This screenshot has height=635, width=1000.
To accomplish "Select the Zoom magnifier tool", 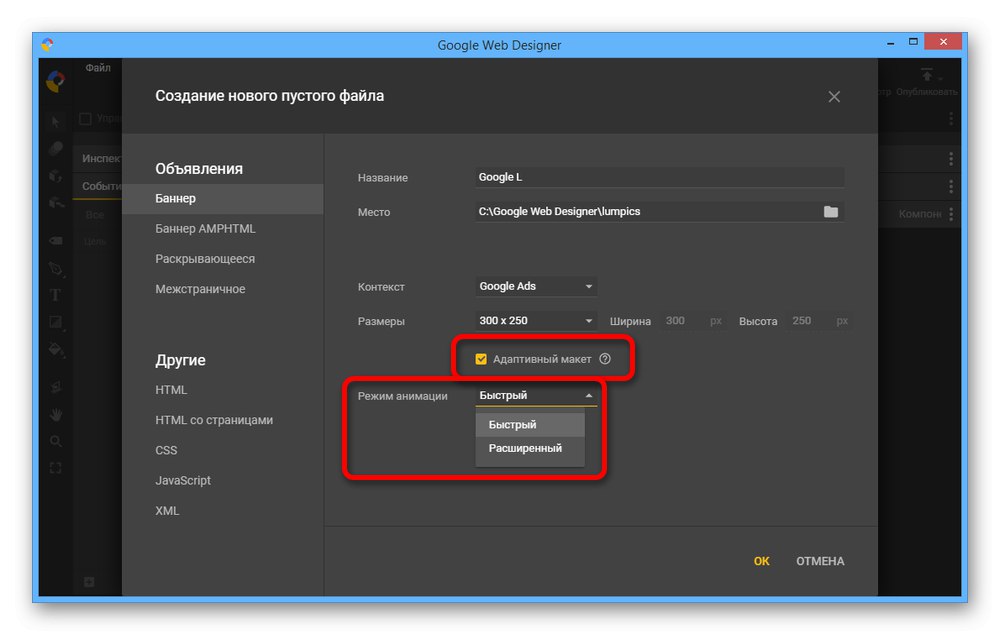I will (56, 440).
